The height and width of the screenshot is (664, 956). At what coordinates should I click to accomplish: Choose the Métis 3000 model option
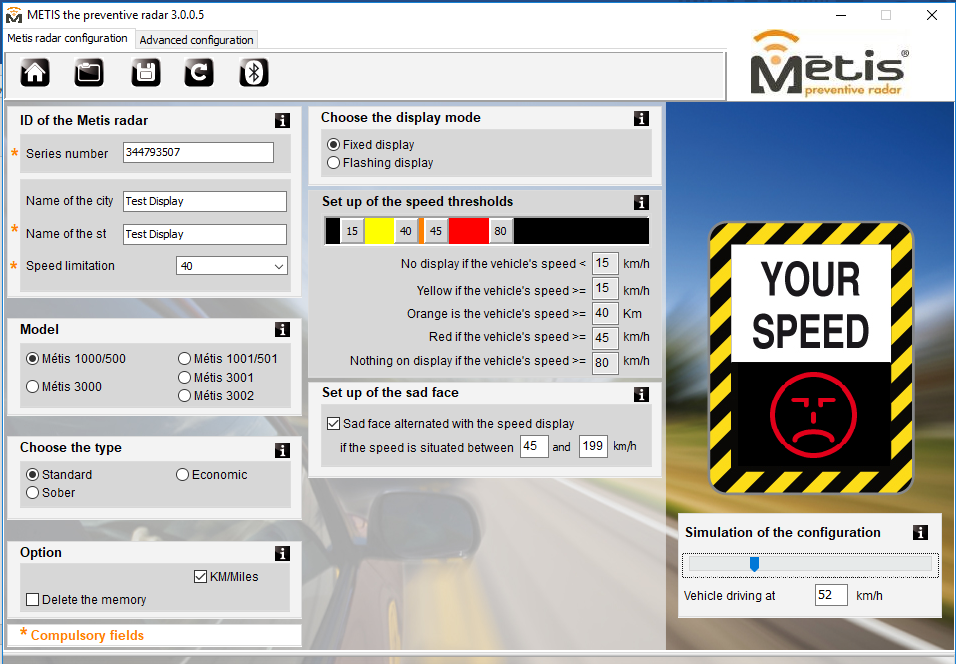click(33, 387)
